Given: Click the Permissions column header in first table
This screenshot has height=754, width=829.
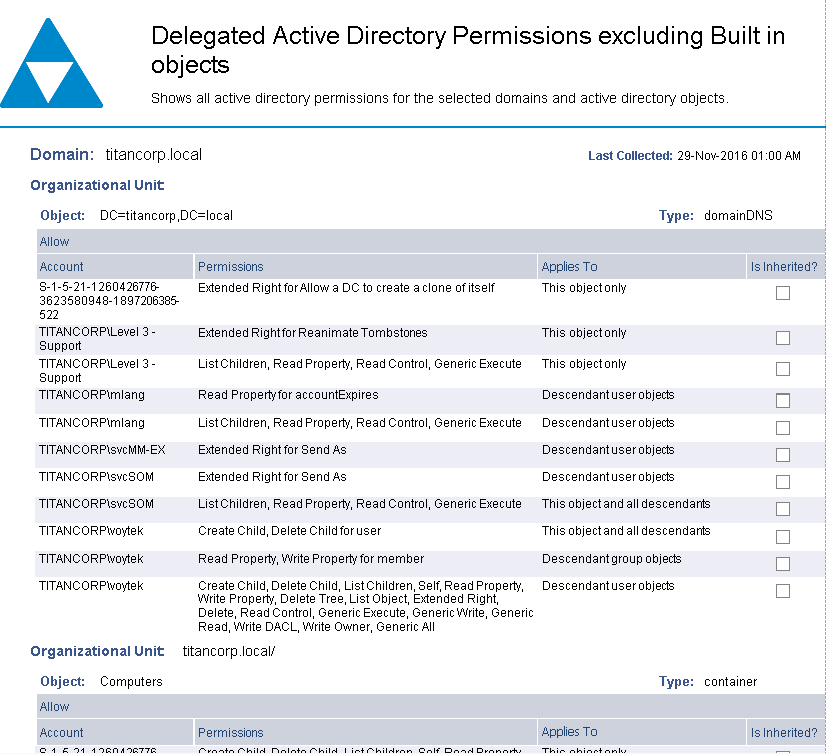Looking at the screenshot, I should (x=231, y=267).
